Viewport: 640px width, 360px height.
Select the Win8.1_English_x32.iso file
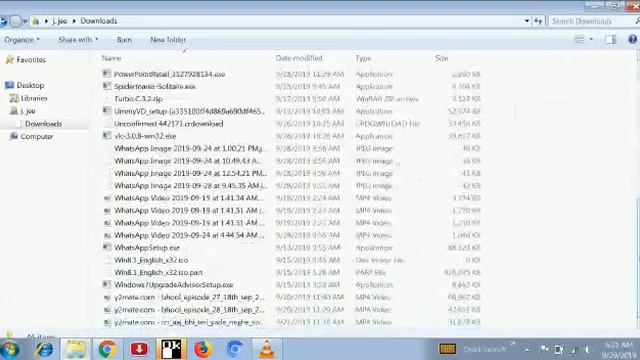(x=151, y=260)
